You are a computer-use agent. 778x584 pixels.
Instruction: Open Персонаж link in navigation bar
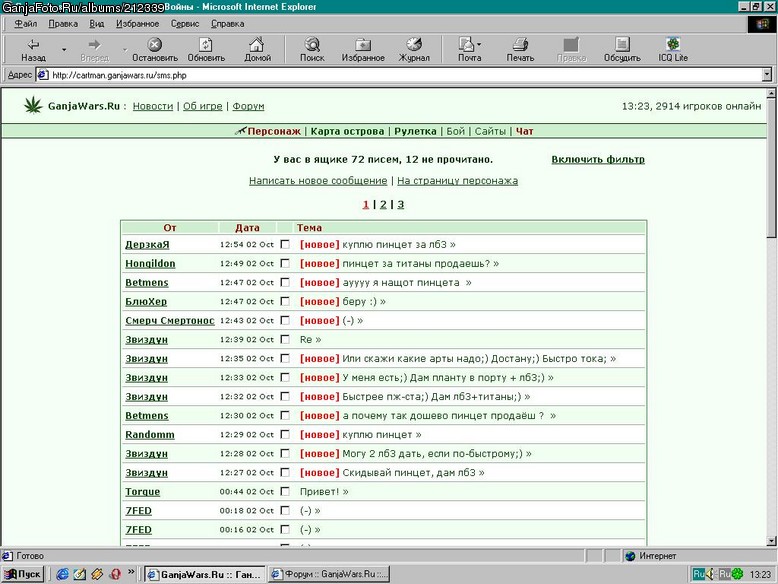click(x=273, y=131)
